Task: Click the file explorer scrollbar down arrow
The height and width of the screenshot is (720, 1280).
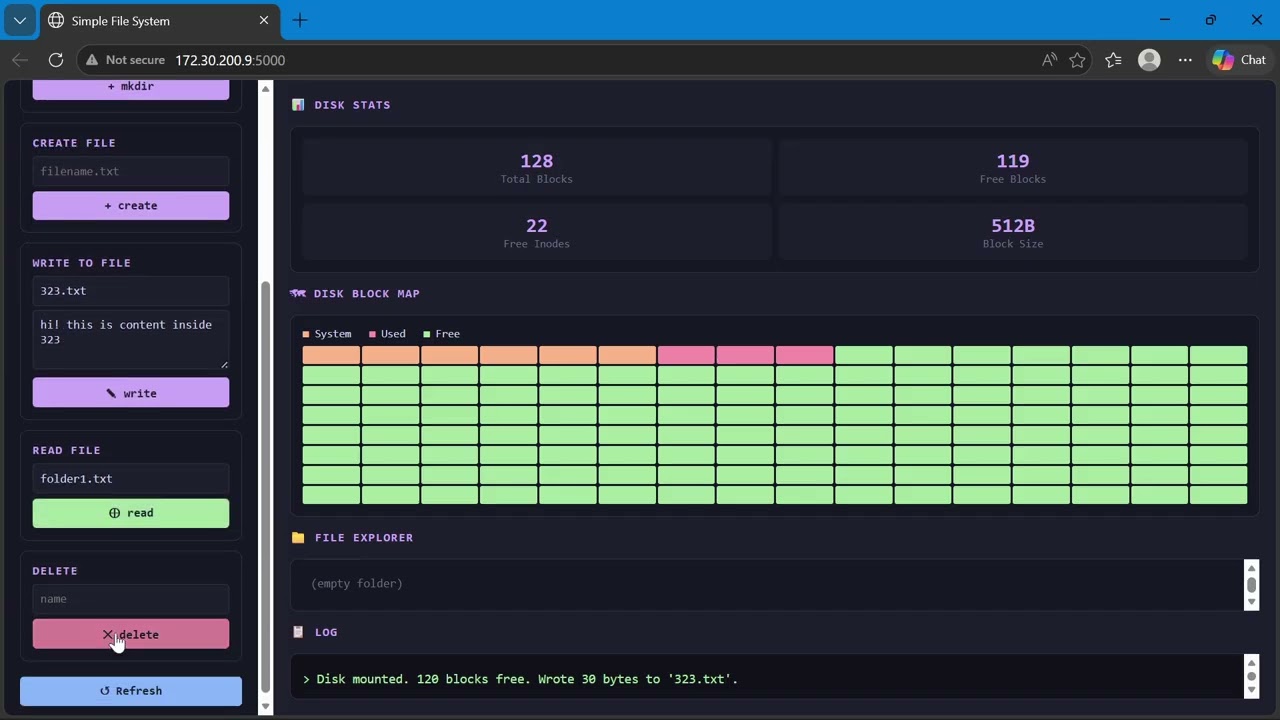Action: point(1251,602)
